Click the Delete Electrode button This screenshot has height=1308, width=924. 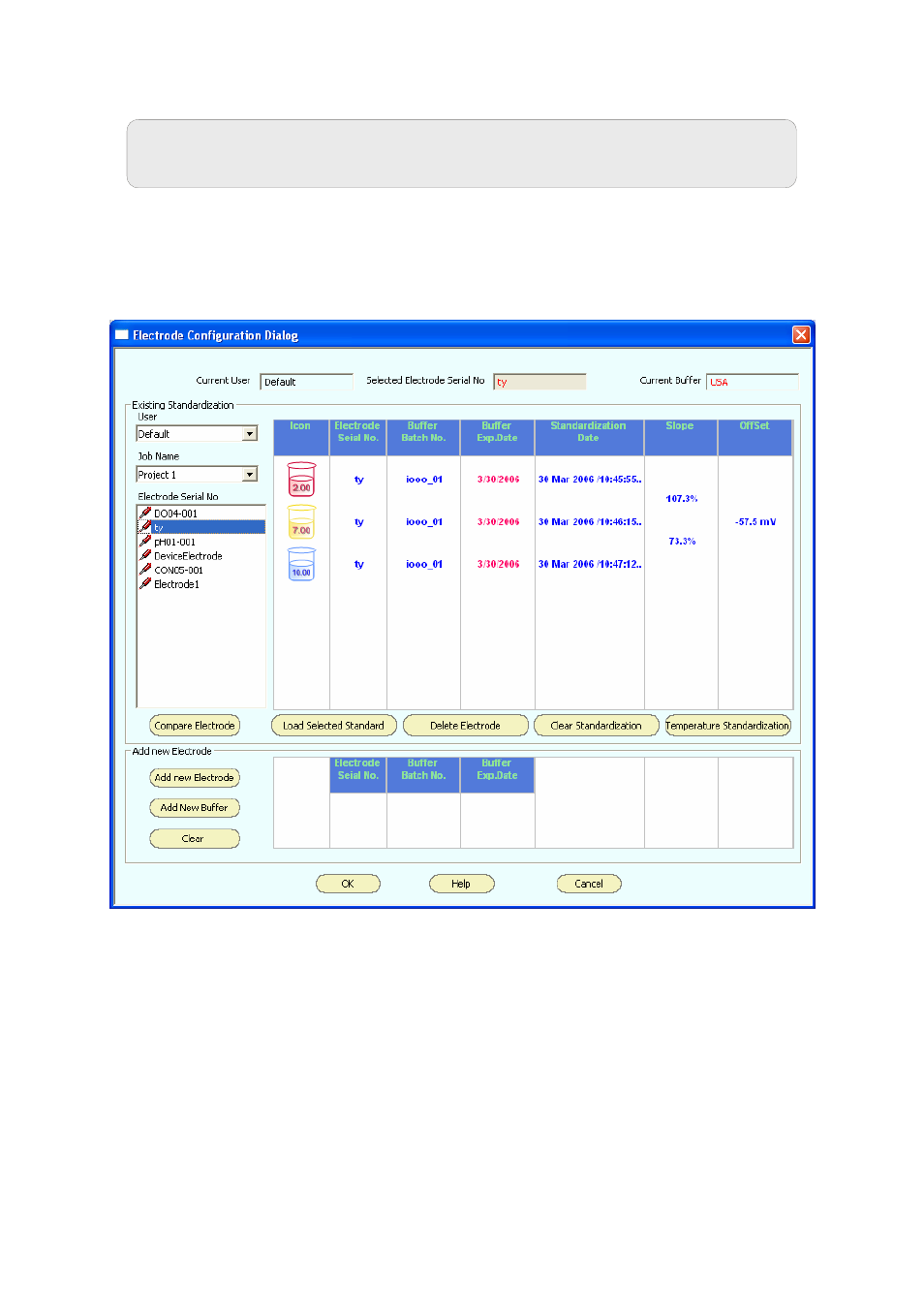click(466, 726)
